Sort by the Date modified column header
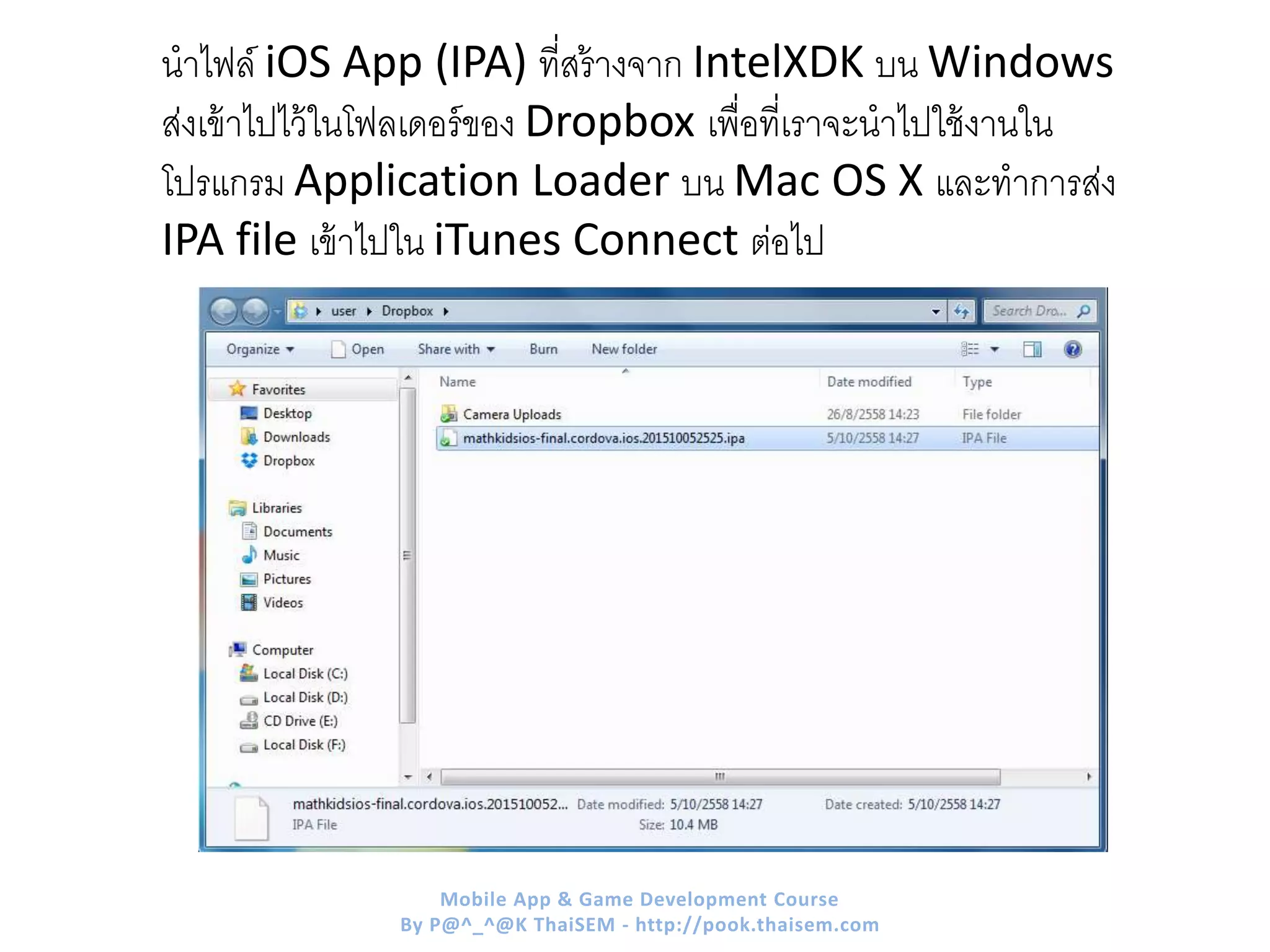This screenshot has width=1270, height=952. pos(869,382)
